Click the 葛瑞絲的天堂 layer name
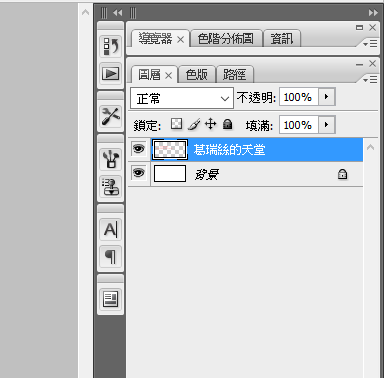 (229, 150)
